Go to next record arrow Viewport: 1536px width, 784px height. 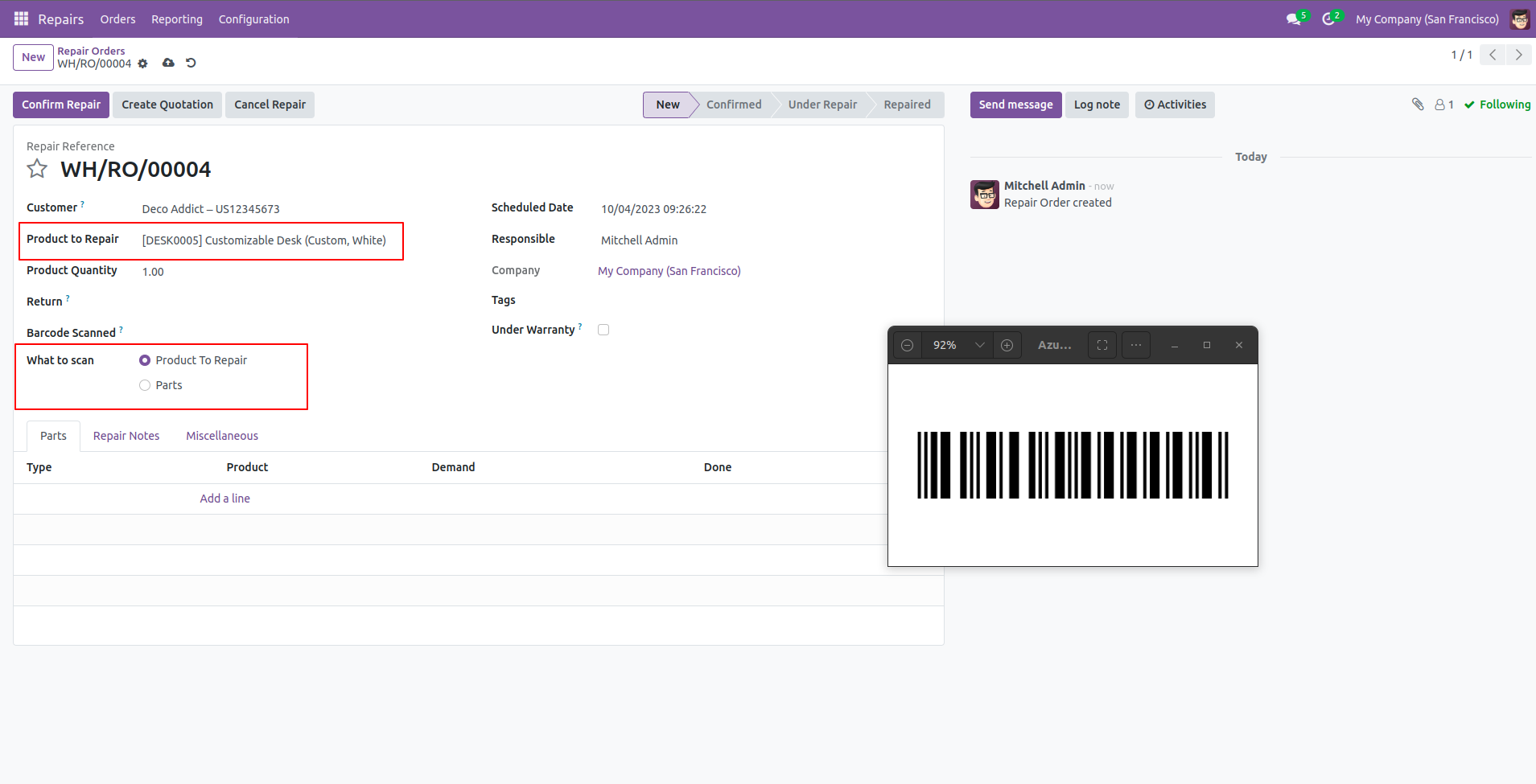(1518, 55)
